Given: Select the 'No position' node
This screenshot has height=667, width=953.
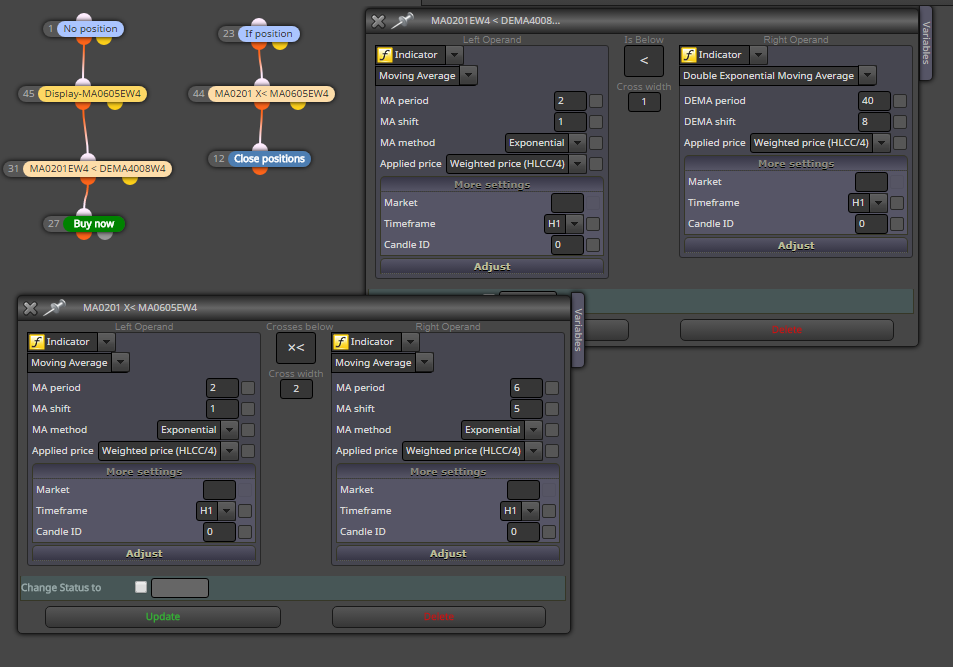Looking at the screenshot, I should (90, 29).
